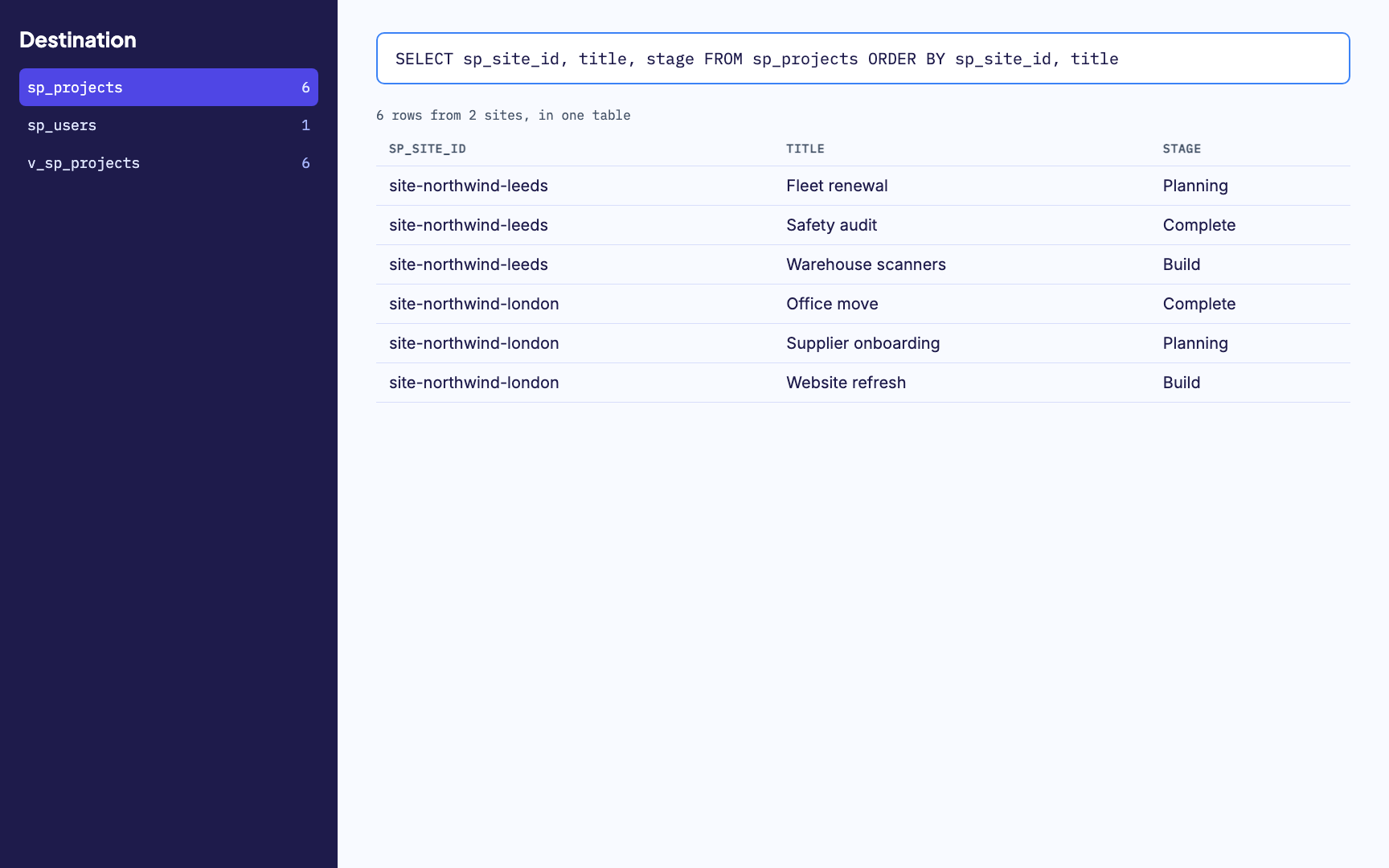Select the 'Website refresh' title cell
Image resolution: width=1389 pixels, height=868 pixels.
pyautogui.click(x=846, y=383)
